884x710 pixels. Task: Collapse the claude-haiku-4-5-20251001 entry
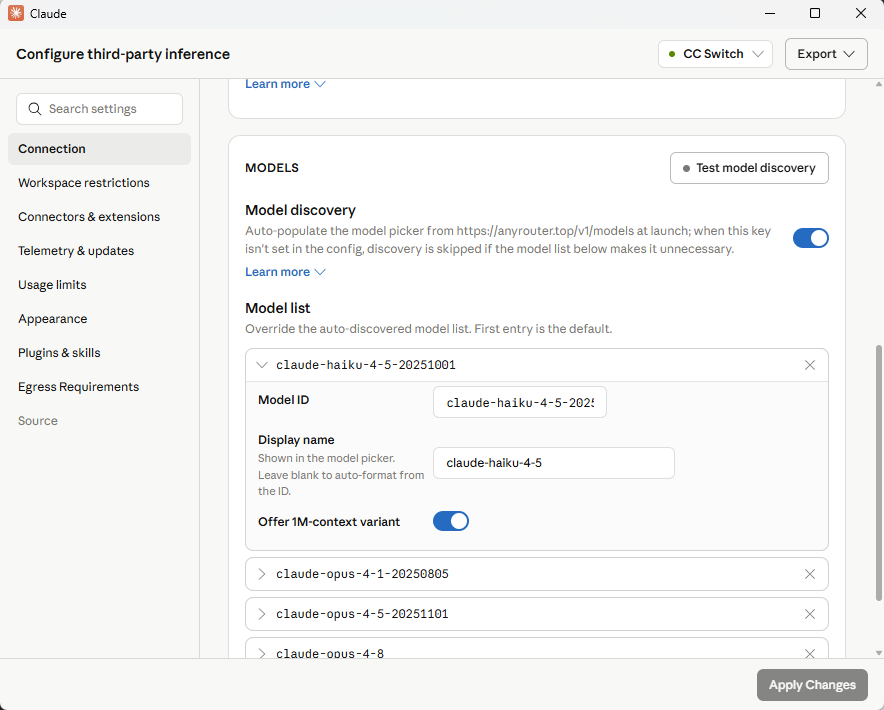tap(262, 365)
